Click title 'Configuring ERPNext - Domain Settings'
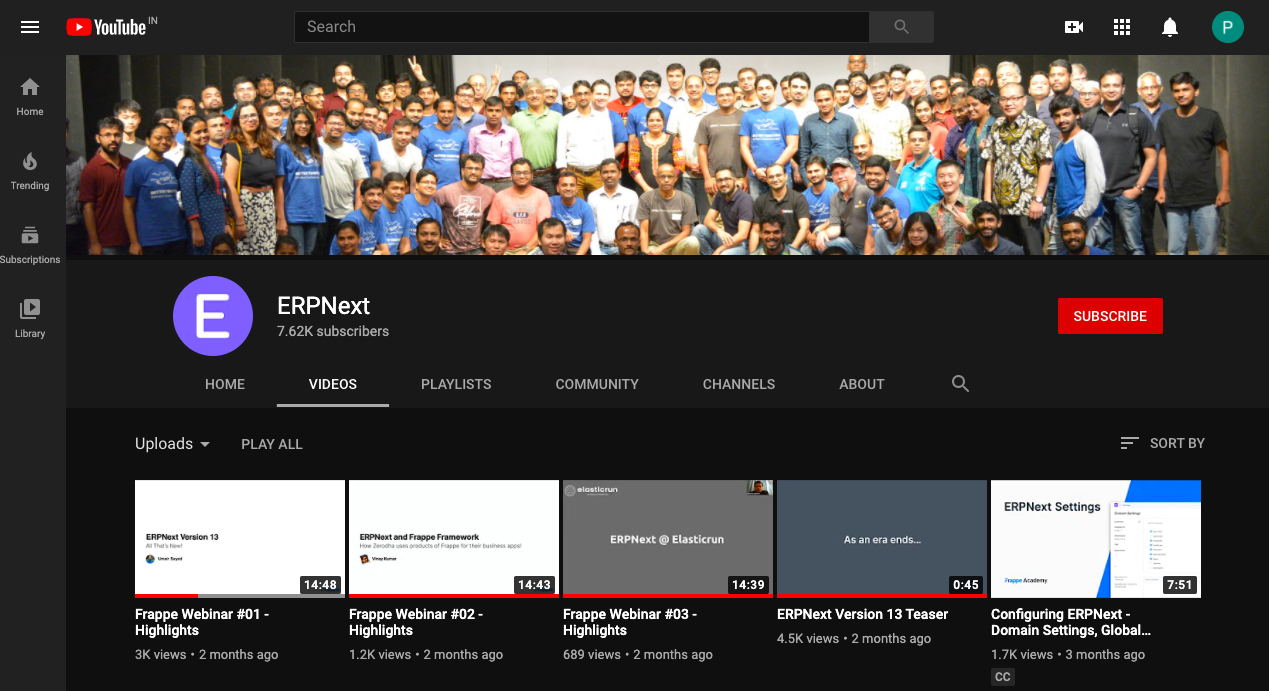 1071,622
